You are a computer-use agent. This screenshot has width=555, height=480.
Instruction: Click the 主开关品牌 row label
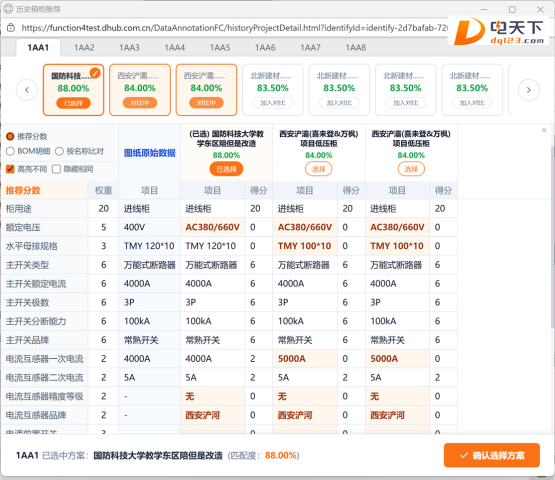[27, 340]
